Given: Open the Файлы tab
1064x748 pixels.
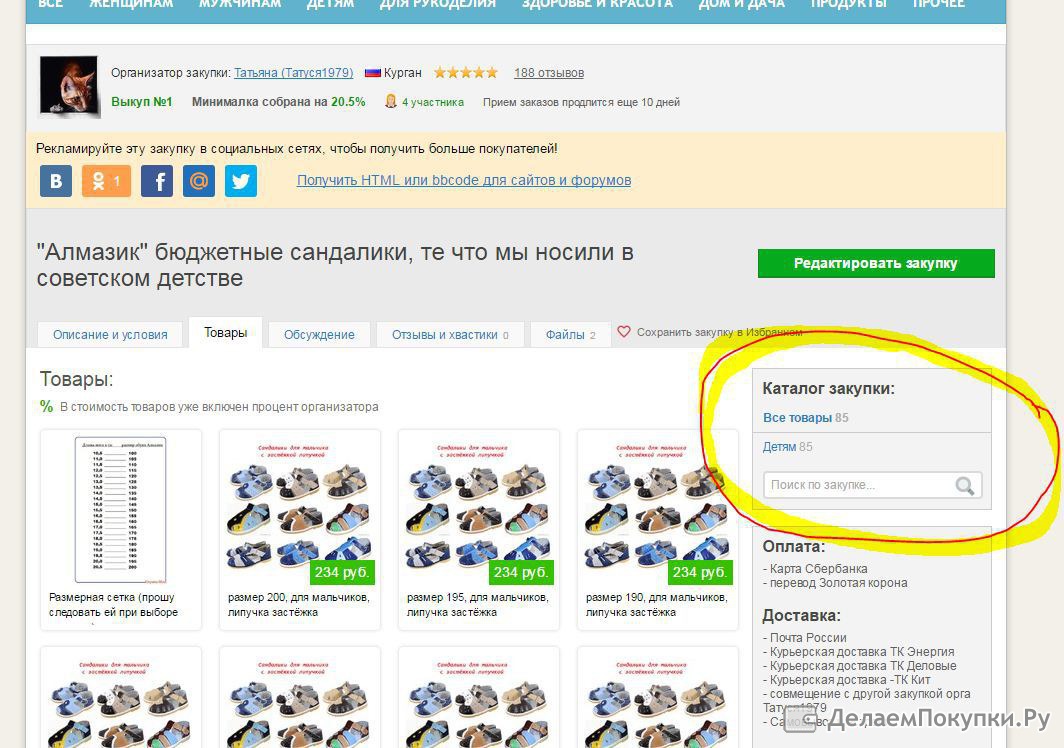Looking at the screenshot, I should coord(571,335).
